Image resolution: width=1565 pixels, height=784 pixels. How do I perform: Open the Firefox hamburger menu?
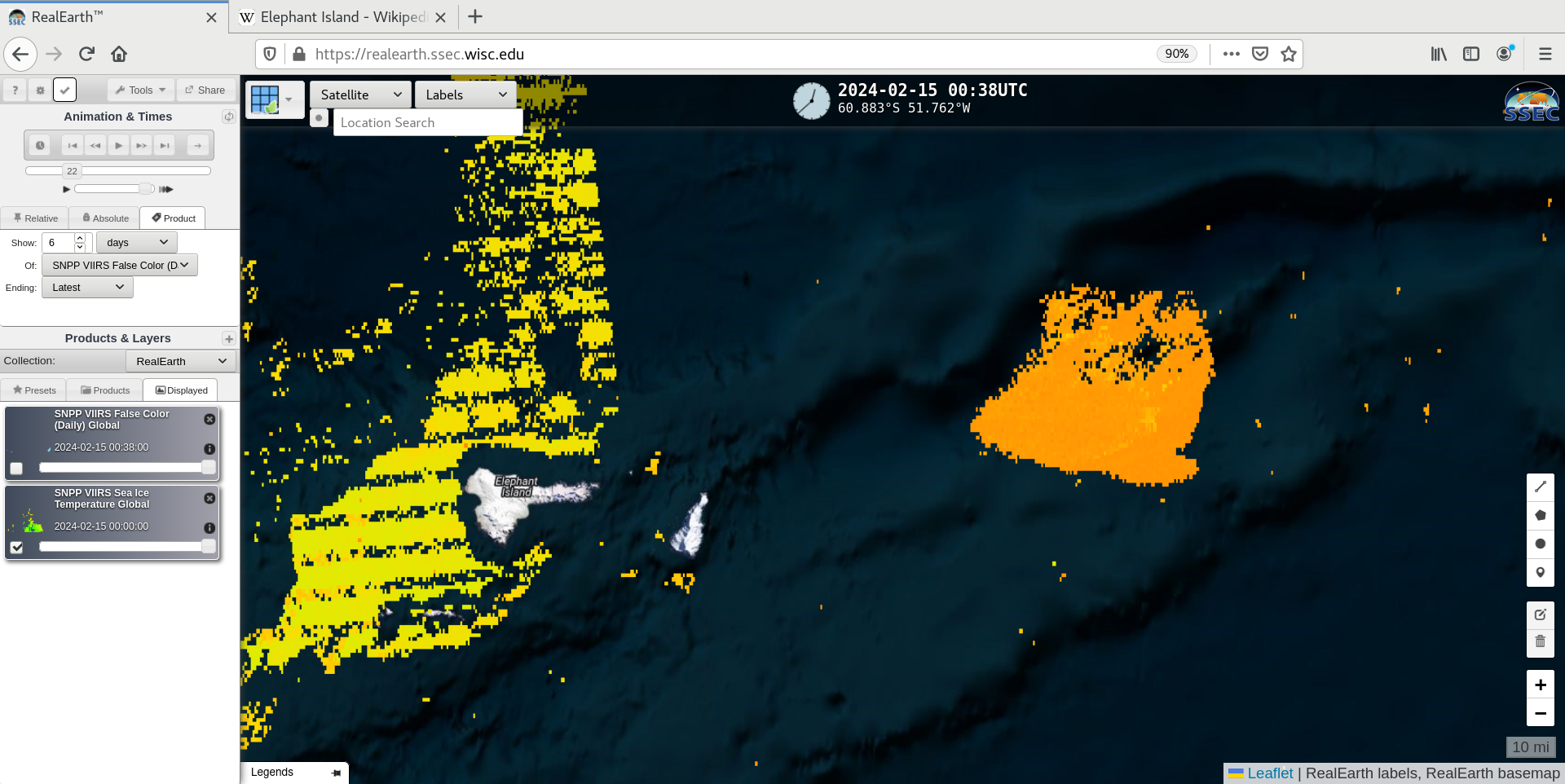(1545, 54)
